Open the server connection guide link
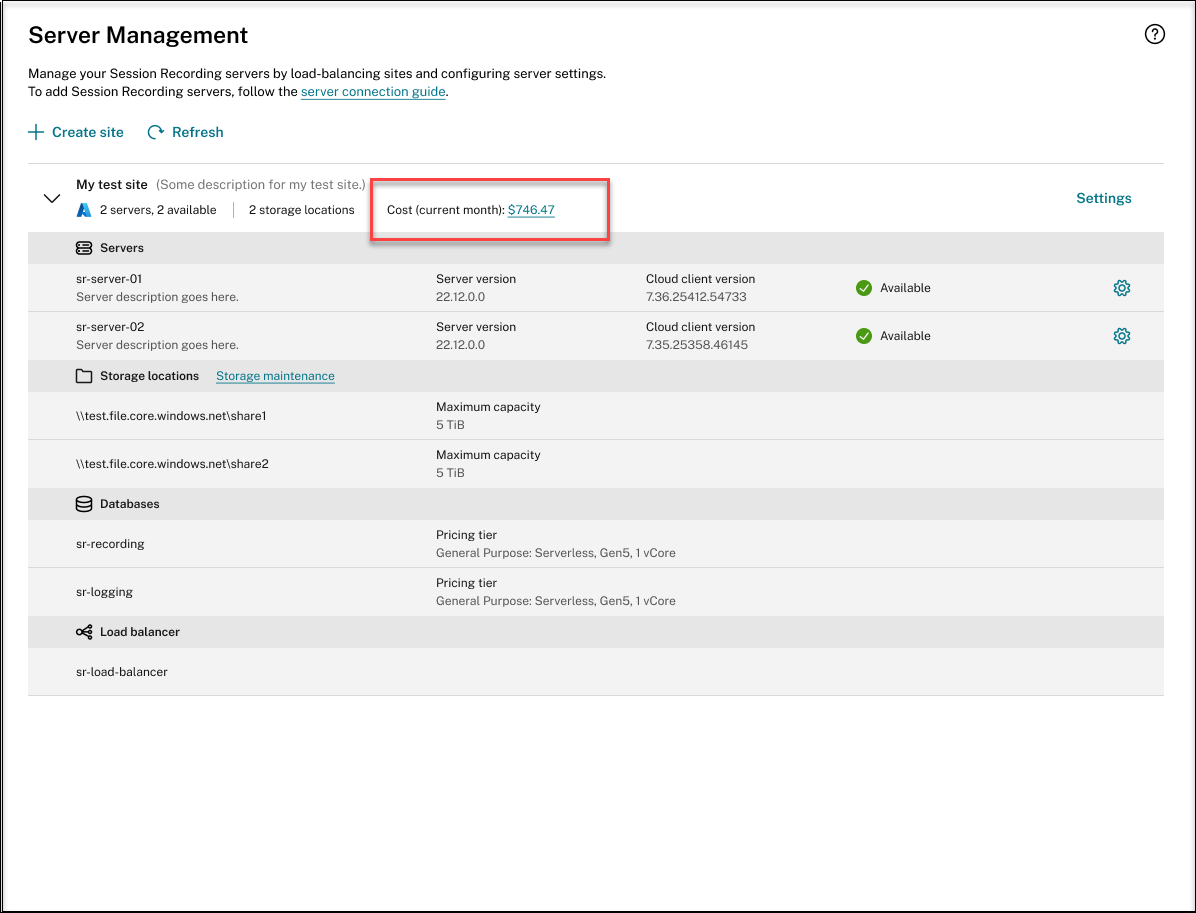This screenshot has width=1196, height=913. point(373,92)
